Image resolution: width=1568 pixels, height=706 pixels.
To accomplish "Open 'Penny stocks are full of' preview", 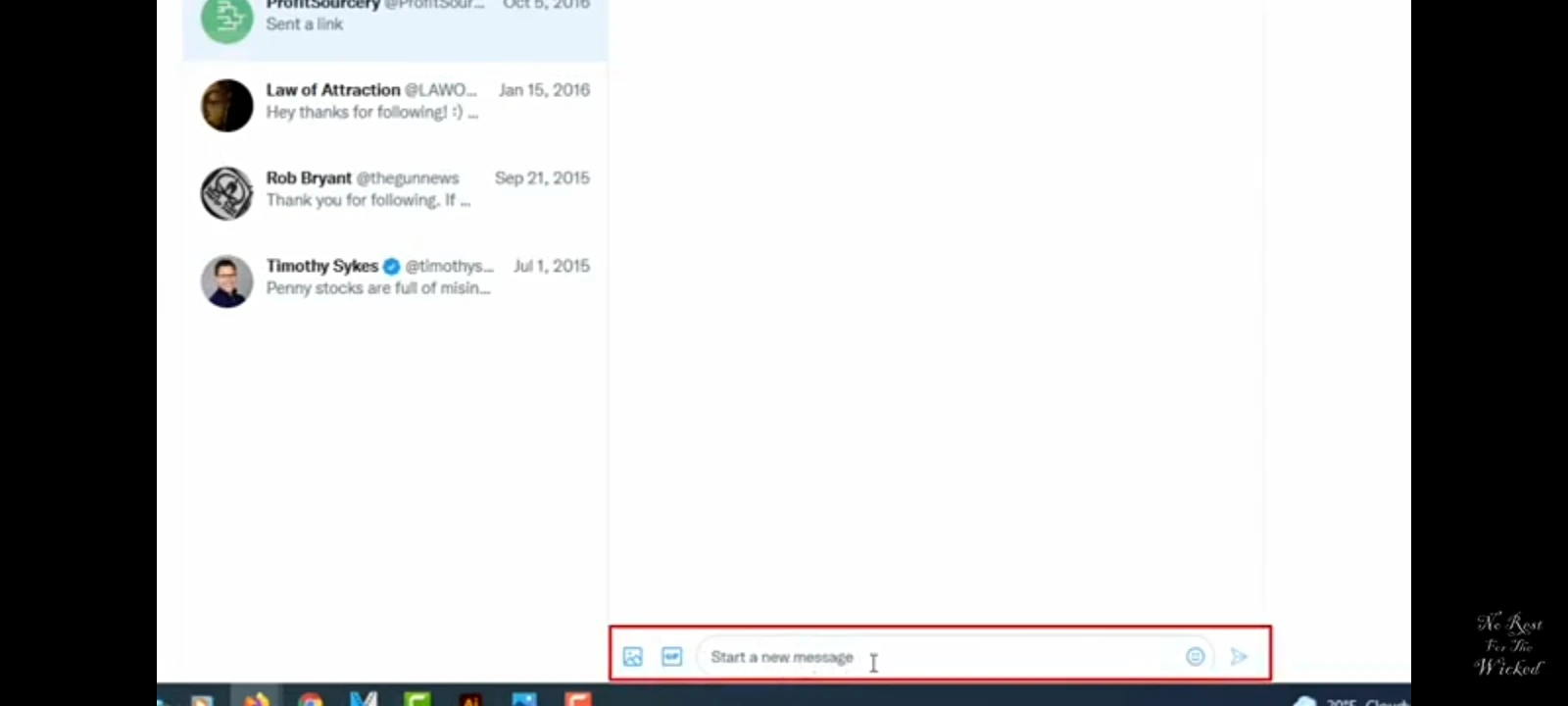I will pos(377,288).
